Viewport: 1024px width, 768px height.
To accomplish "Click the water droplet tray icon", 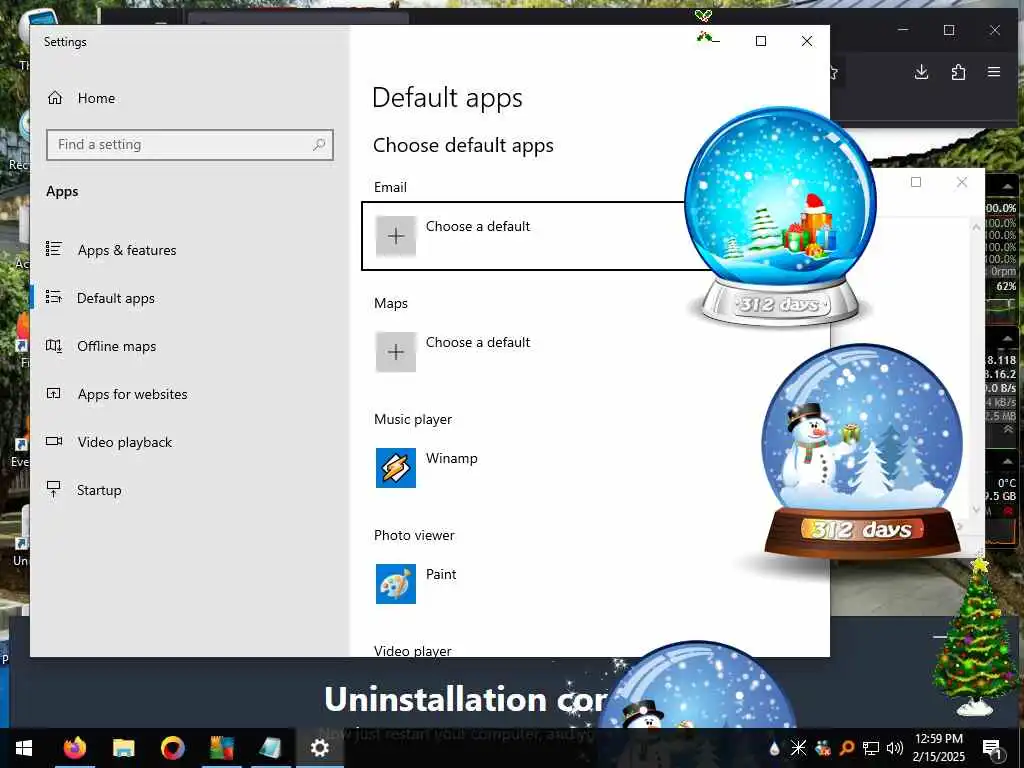I will click(774, 748).
